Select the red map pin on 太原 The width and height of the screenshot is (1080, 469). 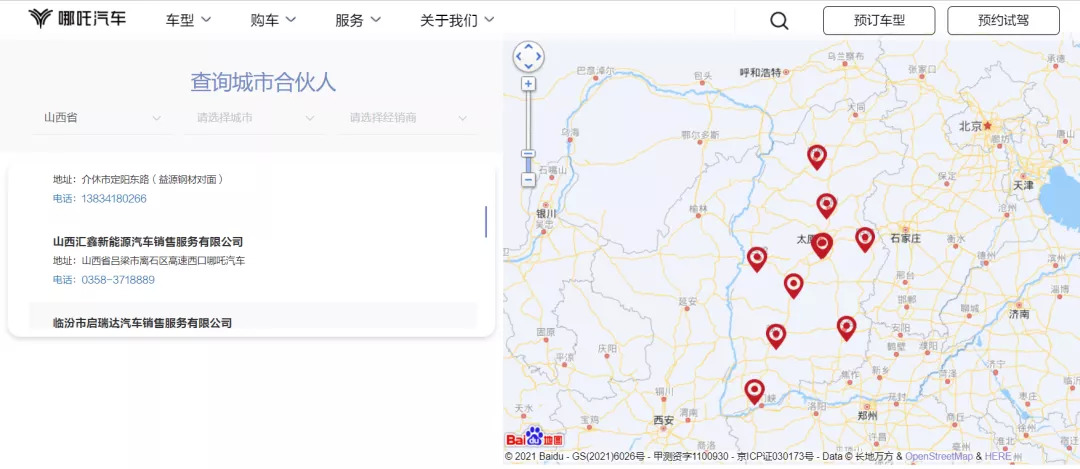pos(822,246)
